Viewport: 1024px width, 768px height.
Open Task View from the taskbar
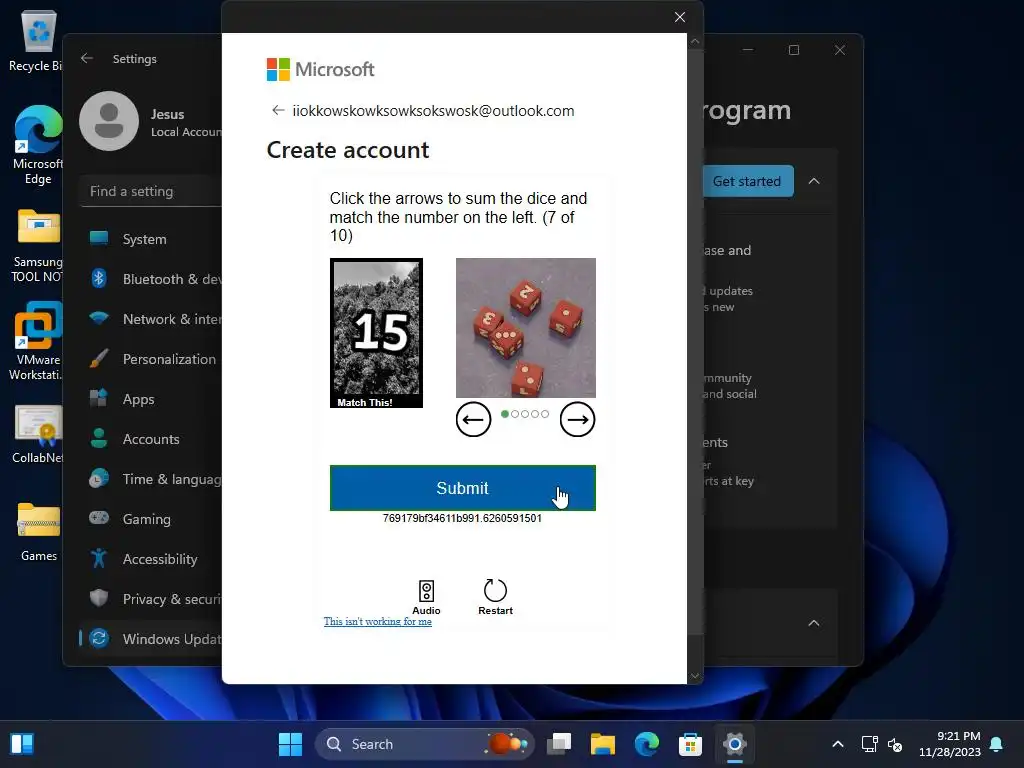point(559,744)
